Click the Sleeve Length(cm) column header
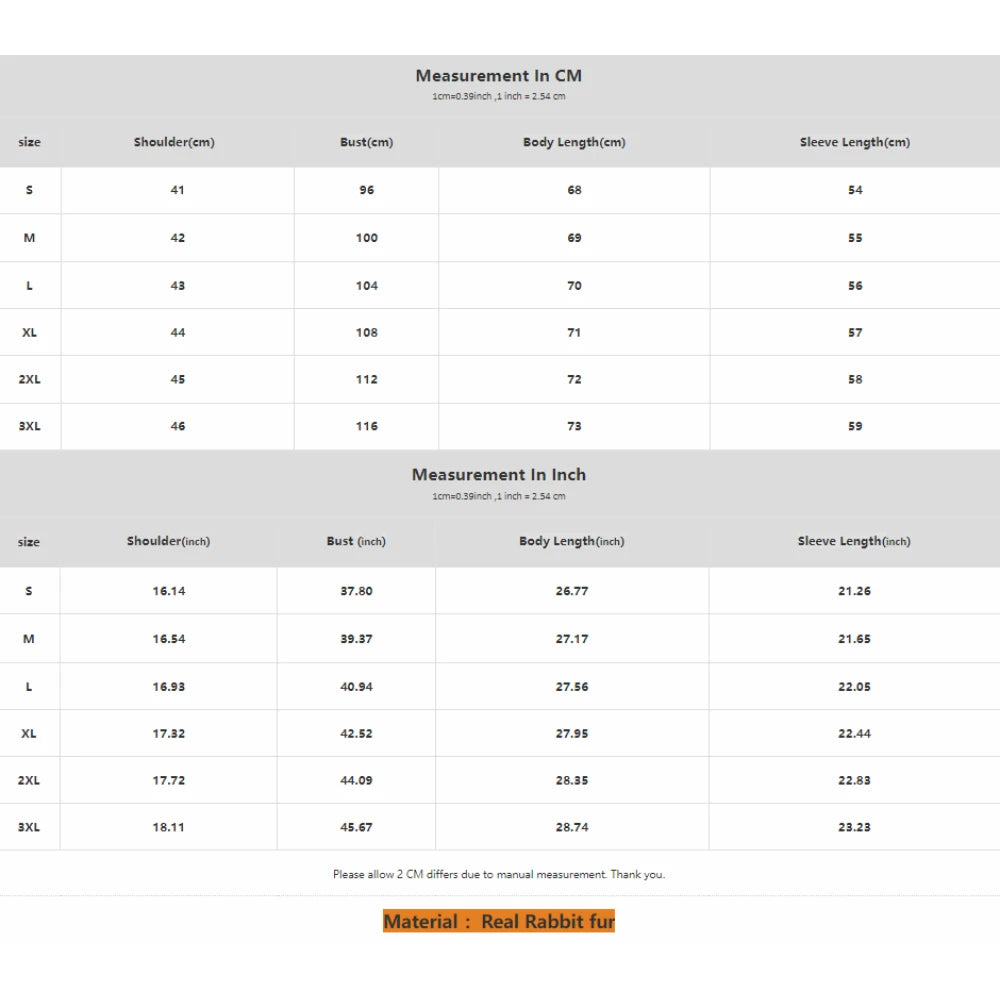The width and height of the screenshot is (1000, 1000). pos(854,142)
